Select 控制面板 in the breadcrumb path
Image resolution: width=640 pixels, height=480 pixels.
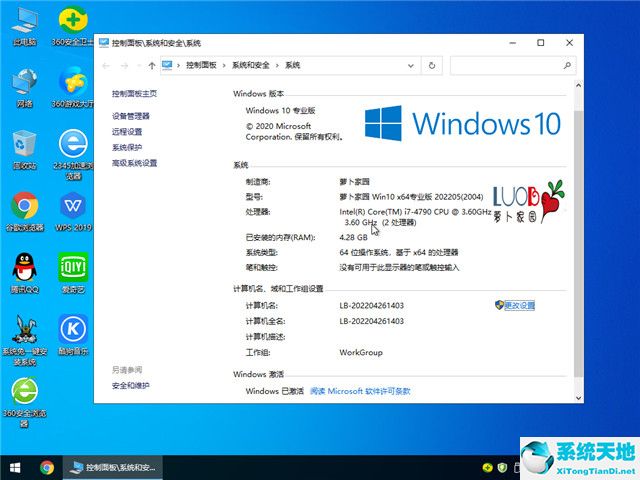click(x=201, y=65)
